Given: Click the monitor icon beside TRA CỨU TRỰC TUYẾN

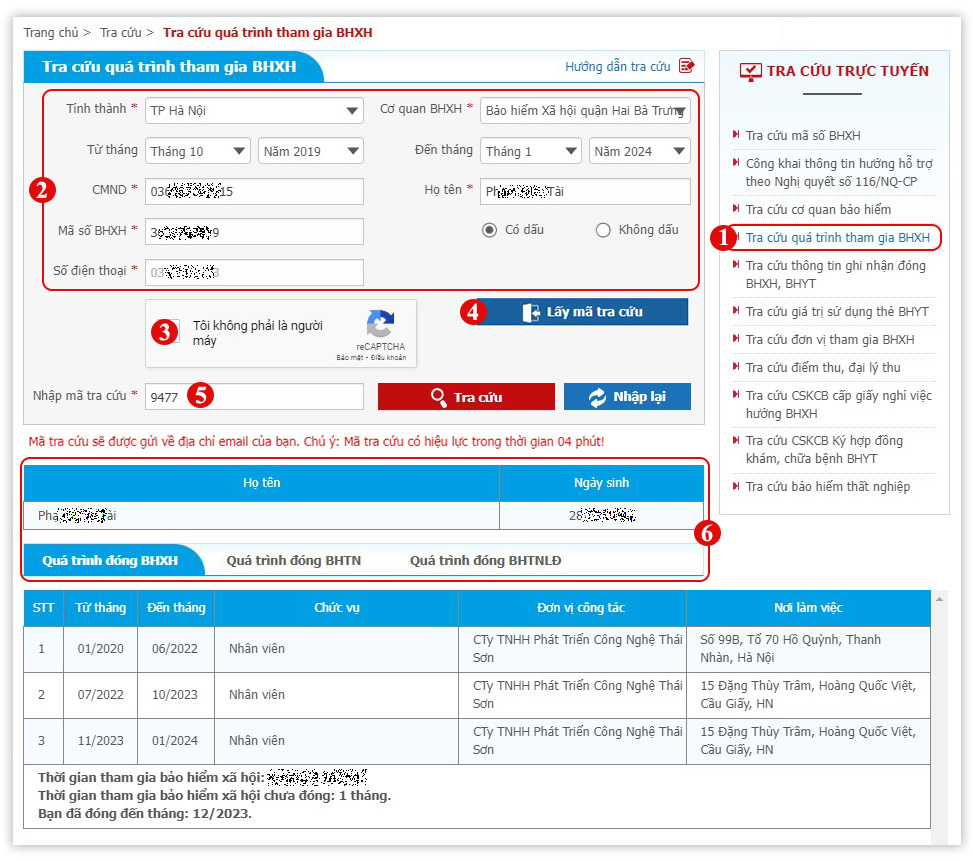Looking at the screenshot, I should pyautogui.click(x=750, y=71).
